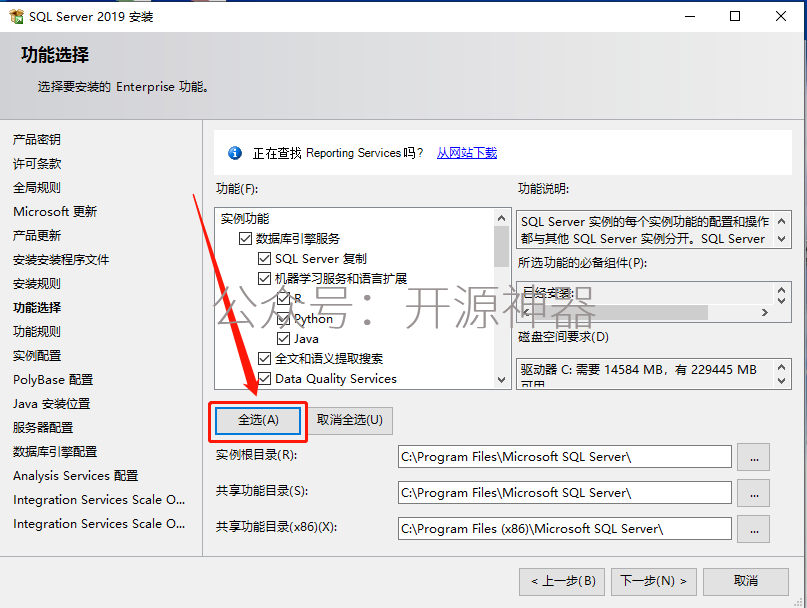
Task: Select the 安装安装程序文件 step
Action: click(x=61, y=259)
